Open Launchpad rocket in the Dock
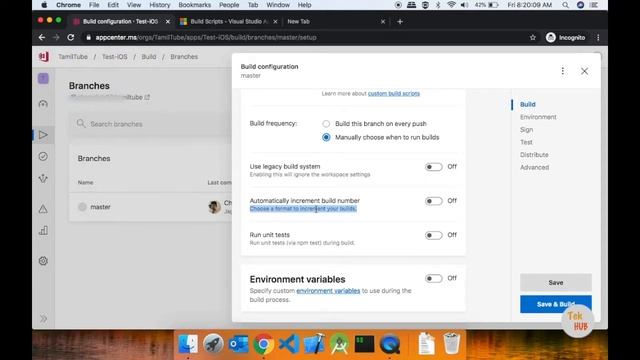Image resolution: width=640 pixels, height=360 pixels. pyautogui.click(x=213, y=344)
